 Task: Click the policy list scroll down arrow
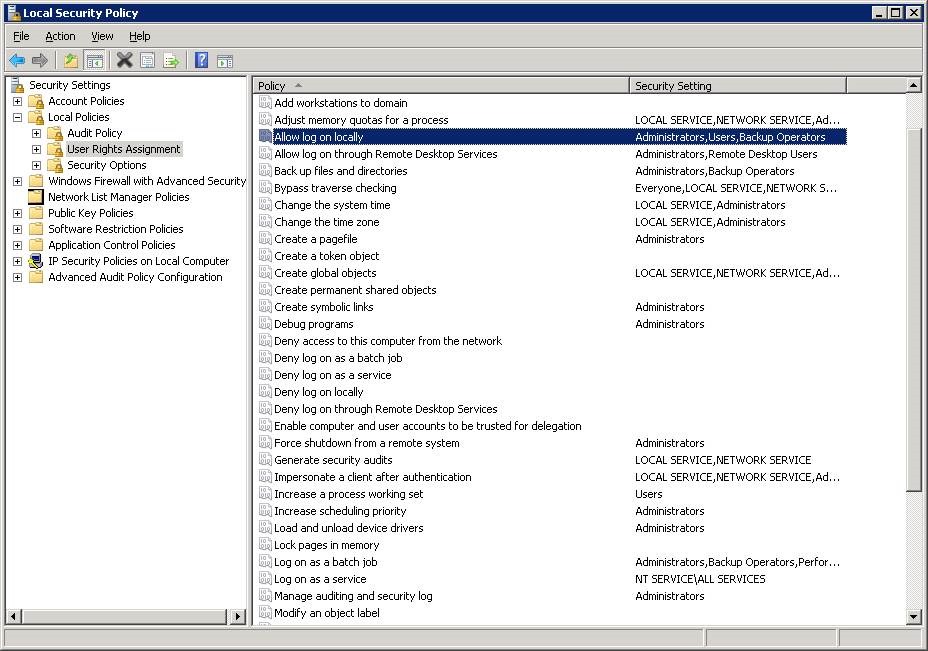[913, 617]
